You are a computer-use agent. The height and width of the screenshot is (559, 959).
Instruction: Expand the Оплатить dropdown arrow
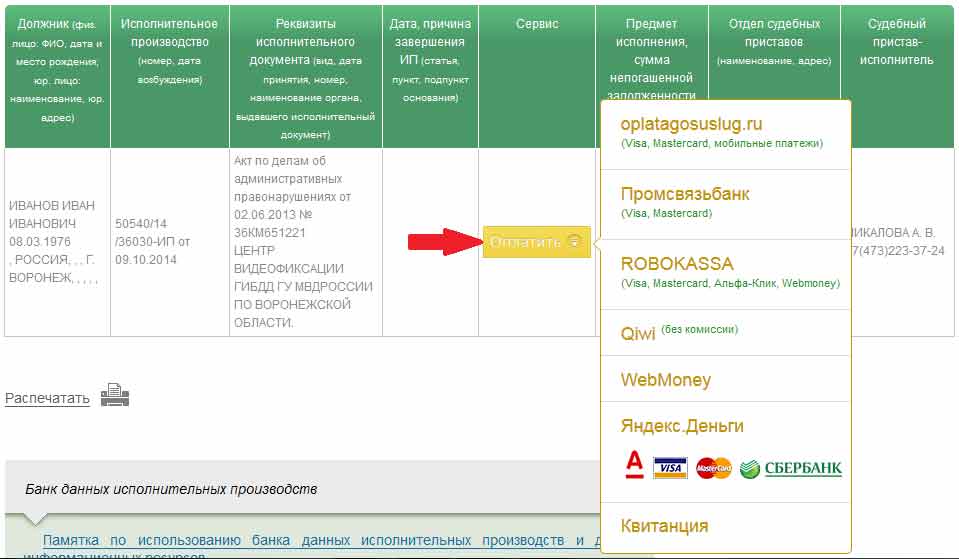[574, 242]
